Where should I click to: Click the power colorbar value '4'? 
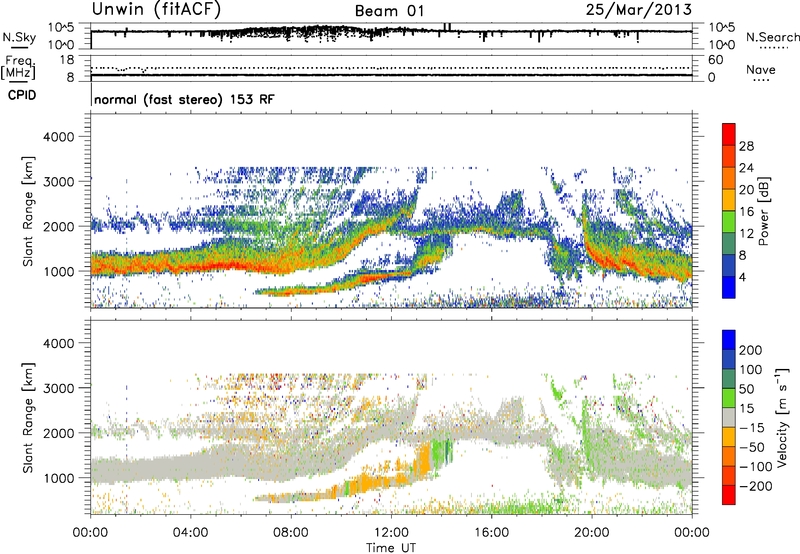click(x=742, y=277)
